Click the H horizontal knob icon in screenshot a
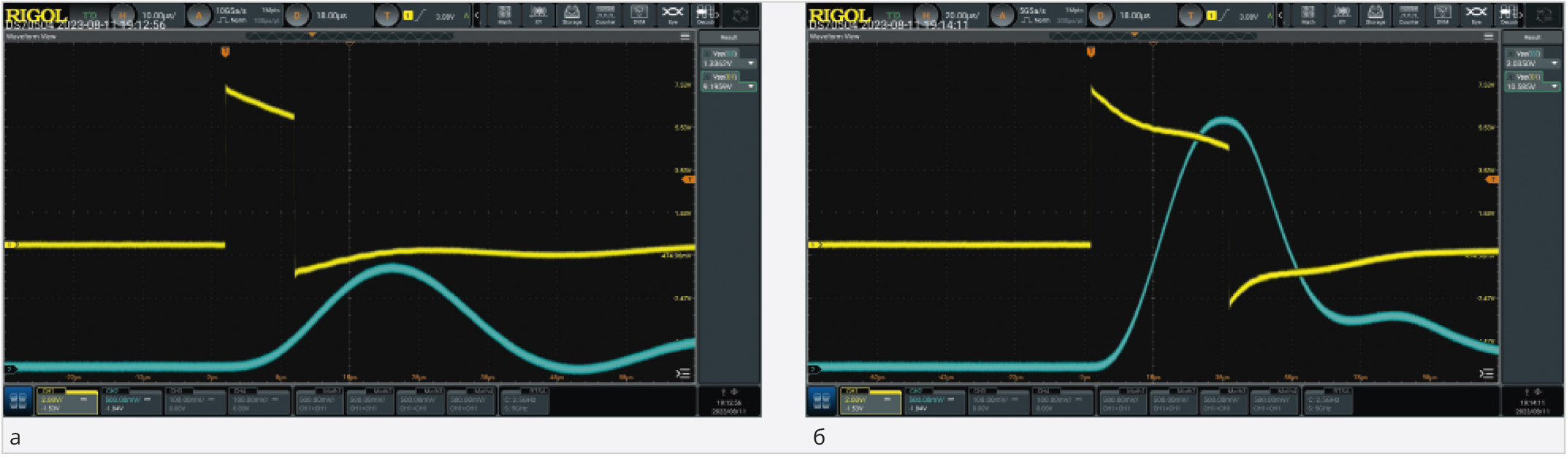Screen dimensions: 1568x457 pos(122,15)
